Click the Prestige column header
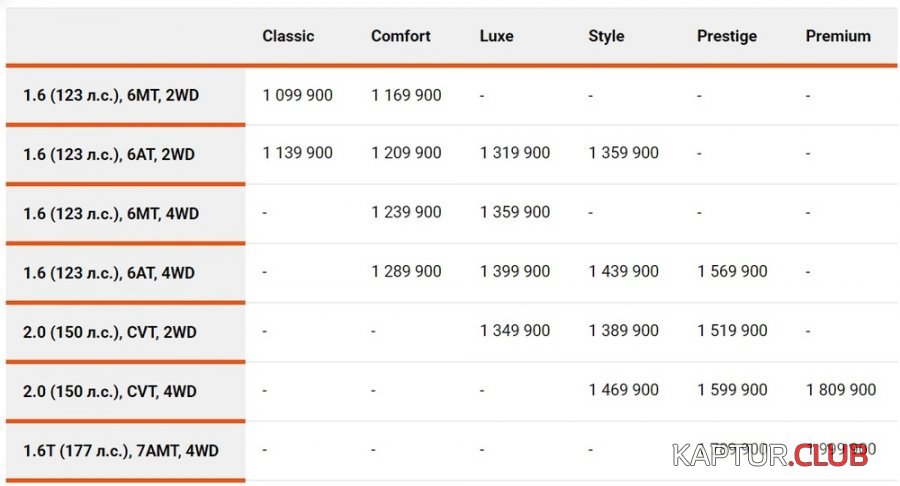This screenshot has height=486, width=900. point(727,36)
